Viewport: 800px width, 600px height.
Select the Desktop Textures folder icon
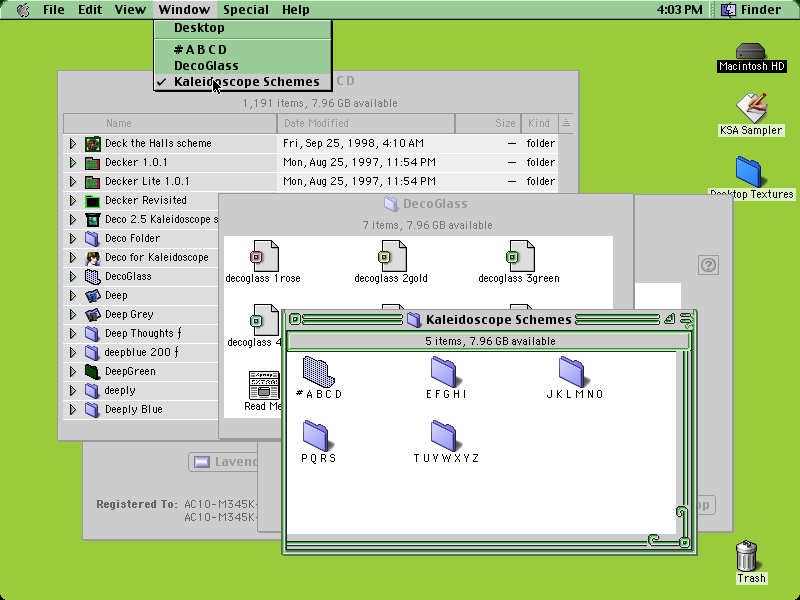748,171
